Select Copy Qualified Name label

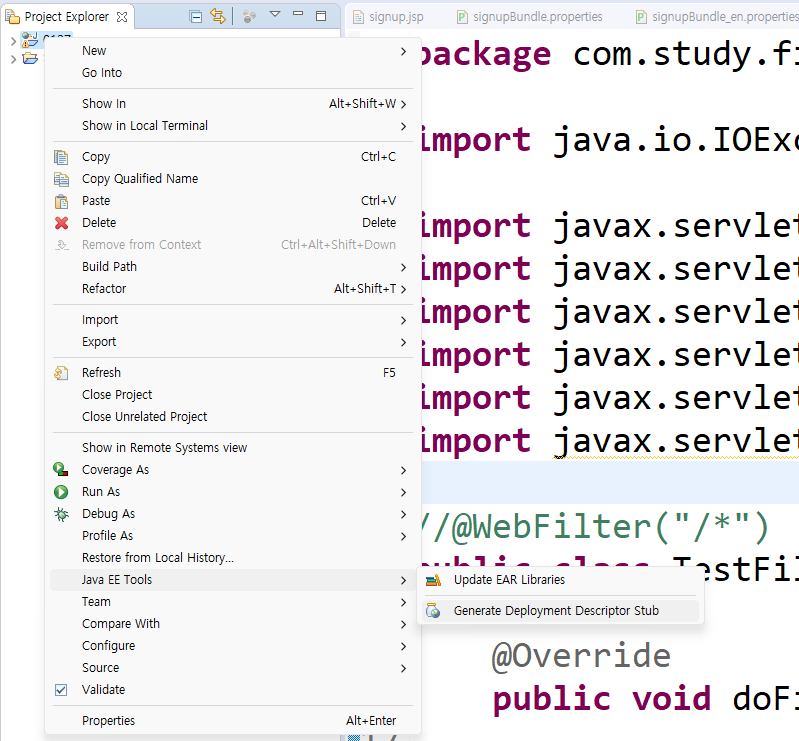(140, 179)
